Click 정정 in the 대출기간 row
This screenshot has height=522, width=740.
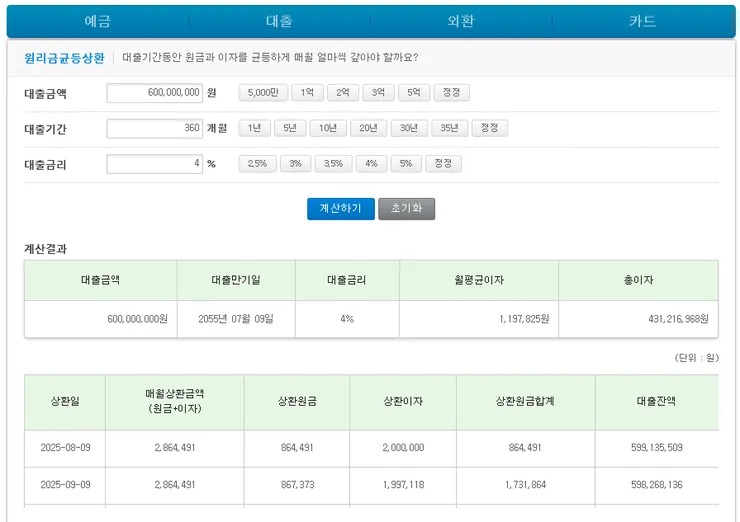coord(490,128)
